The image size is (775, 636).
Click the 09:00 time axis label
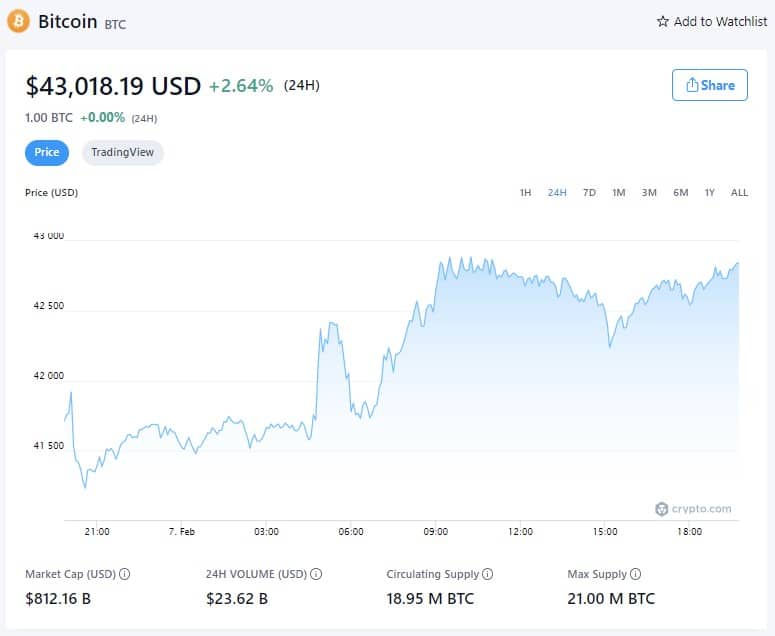[435, 532]
